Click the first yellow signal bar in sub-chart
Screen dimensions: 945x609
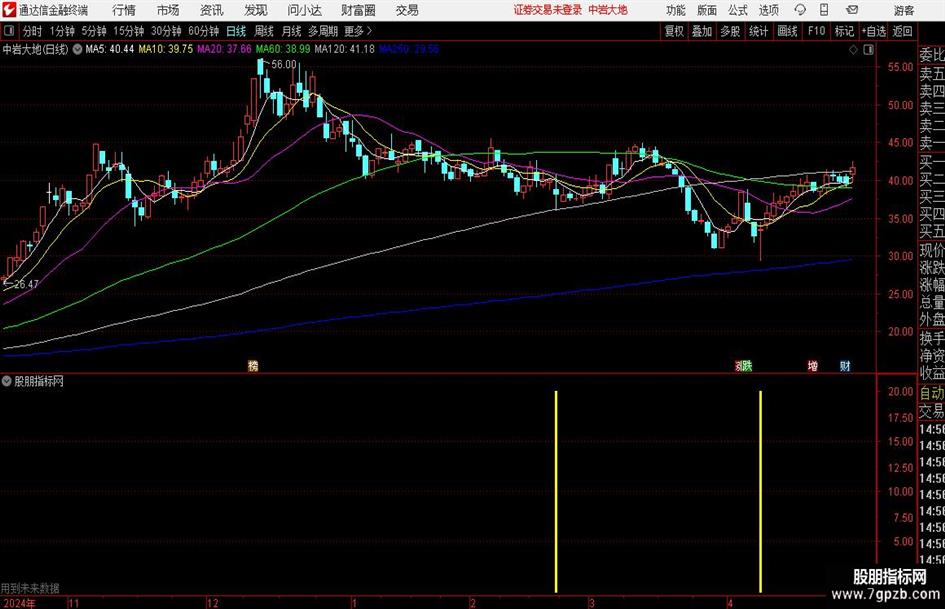coord(556,491)
